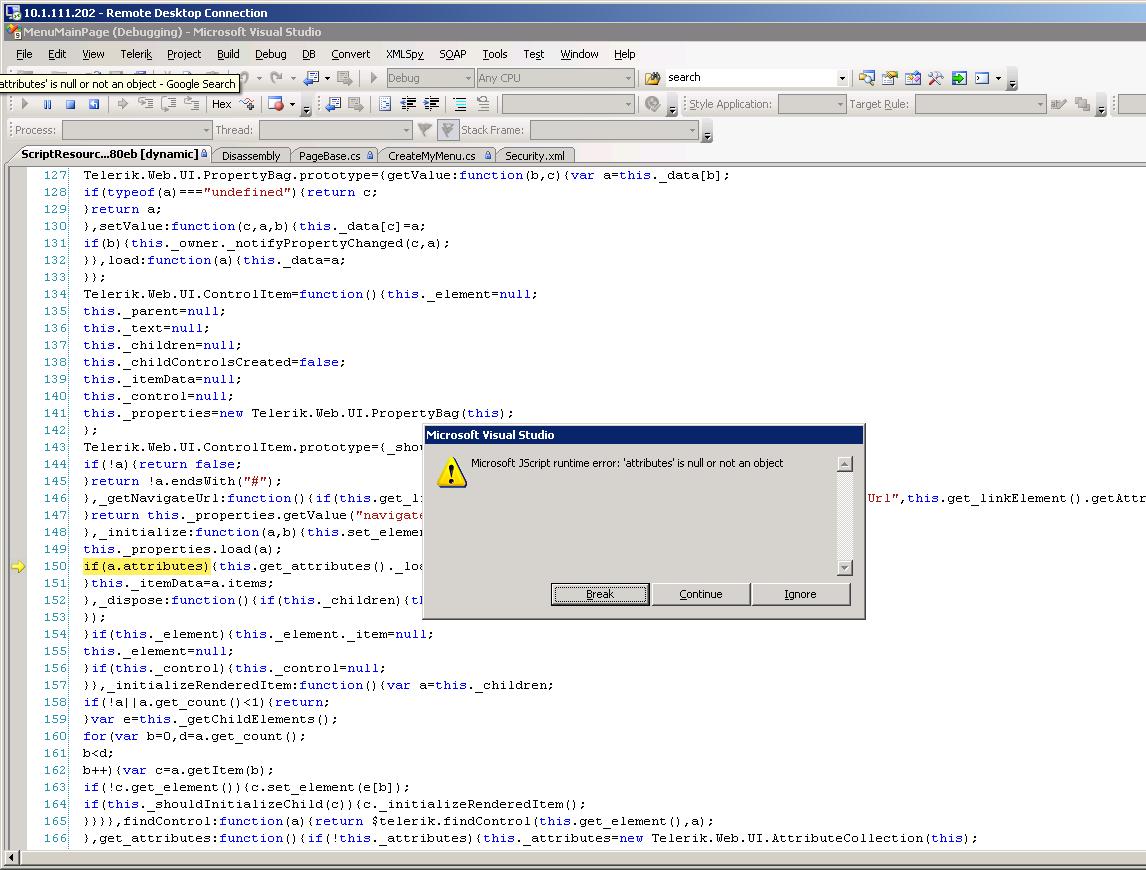This screenshot has width=1146, height=870.
Task: Open the Any CPU platform dropdown
Action: 628,78
